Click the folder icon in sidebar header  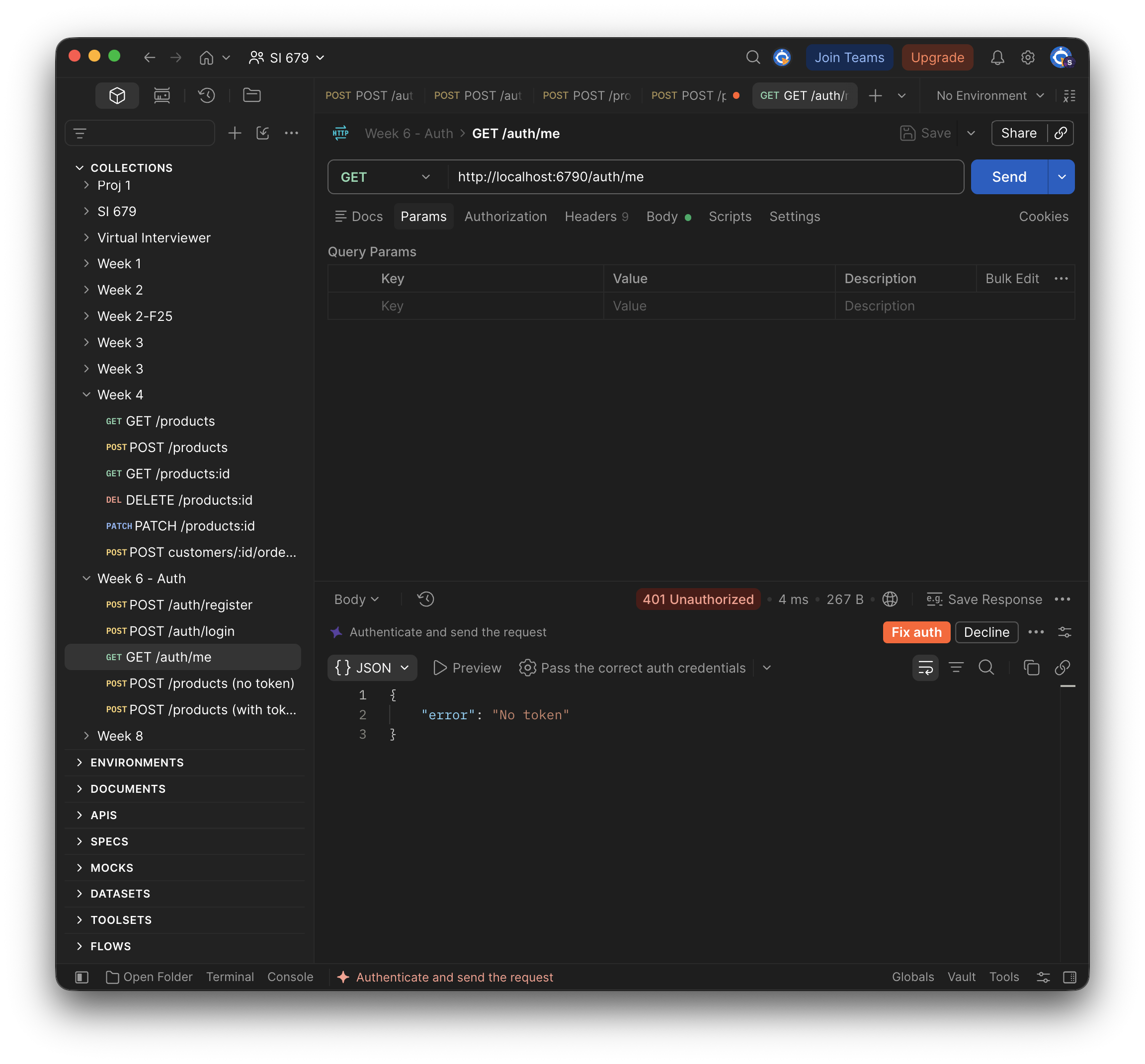(x=251, y=95)
